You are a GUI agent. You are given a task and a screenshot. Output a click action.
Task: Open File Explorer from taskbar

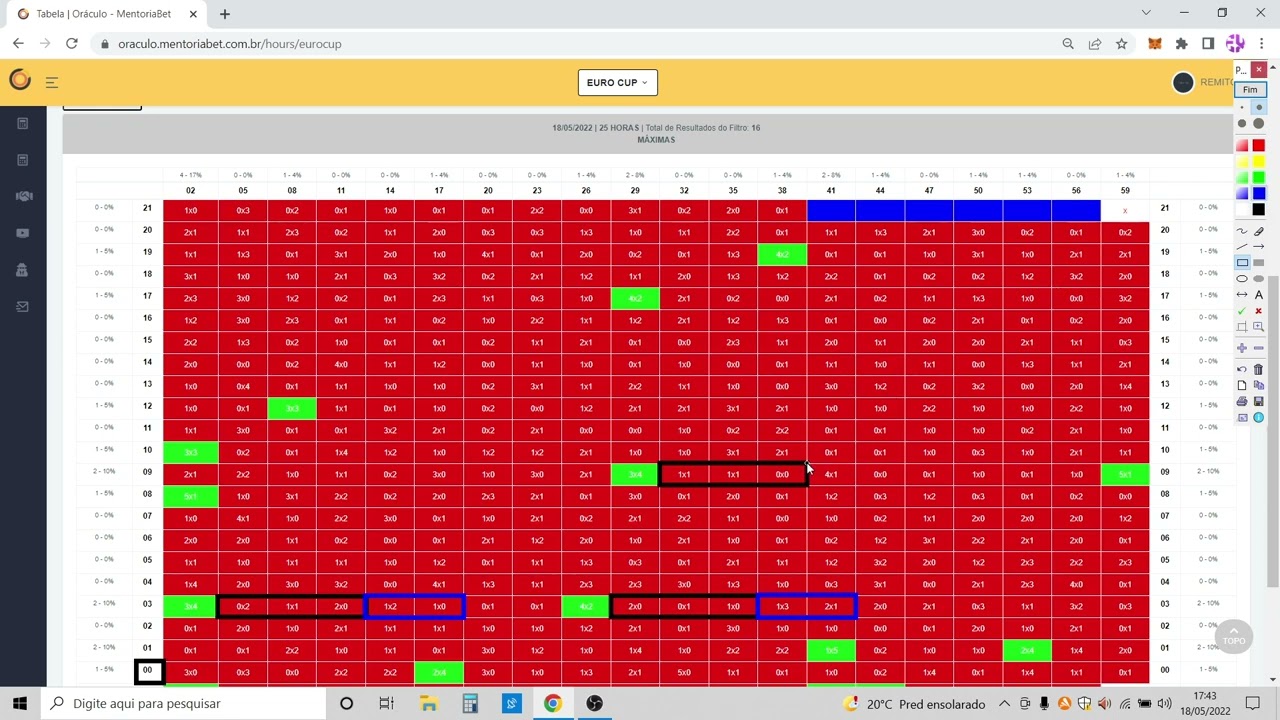pos(428,704)
